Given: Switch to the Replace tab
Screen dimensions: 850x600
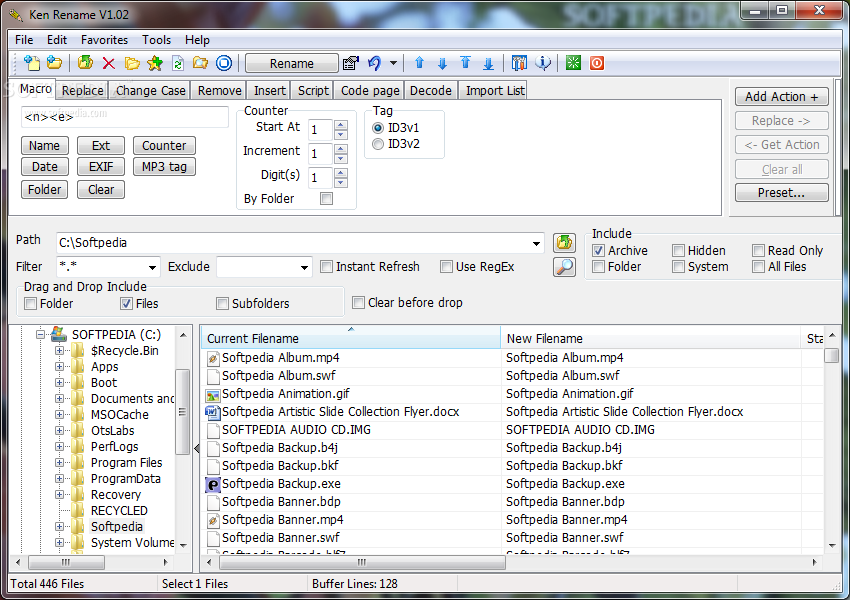Looking at the screenshot, I should [x=82, y=91].
